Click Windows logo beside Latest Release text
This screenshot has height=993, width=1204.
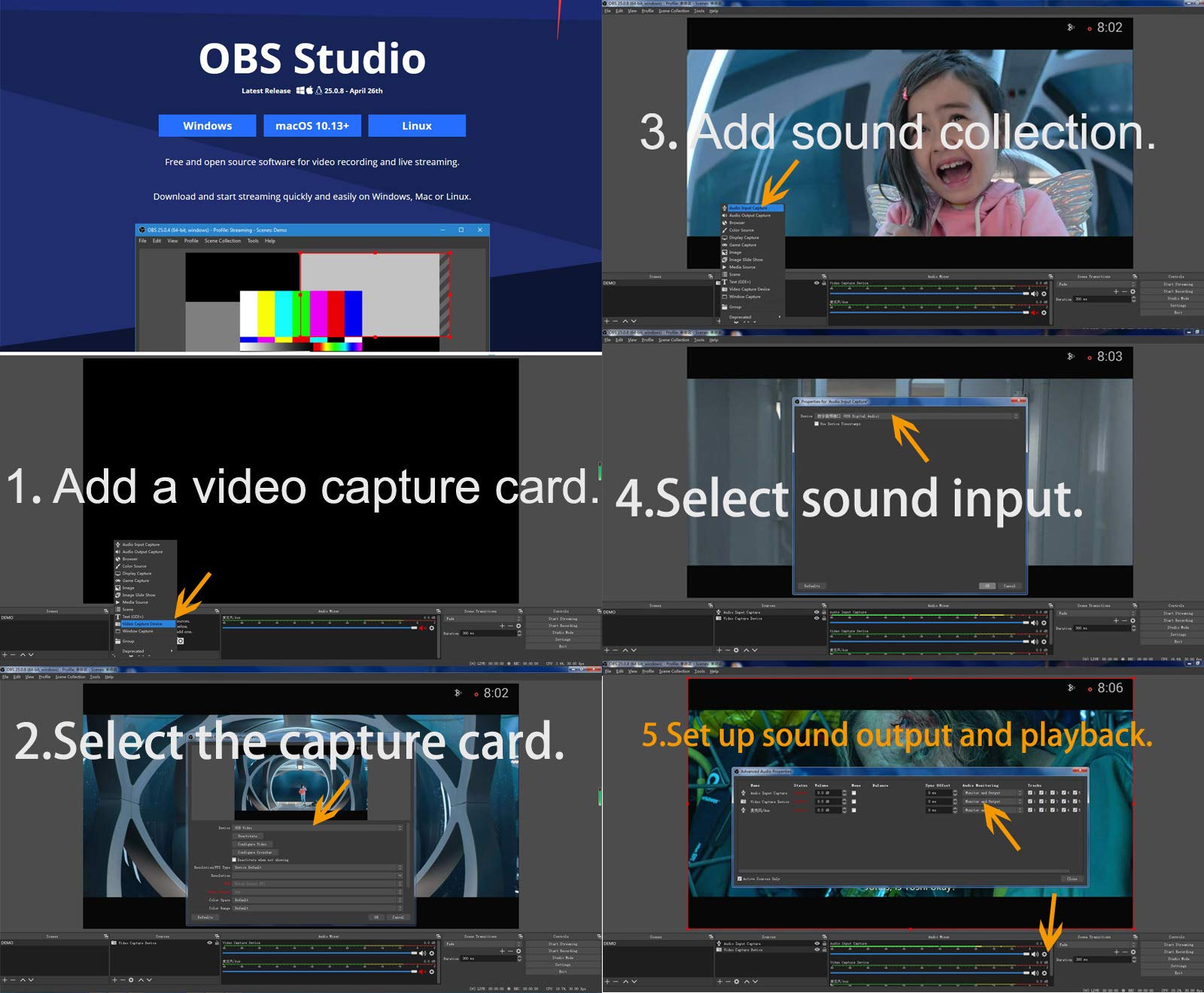point(300,90)
